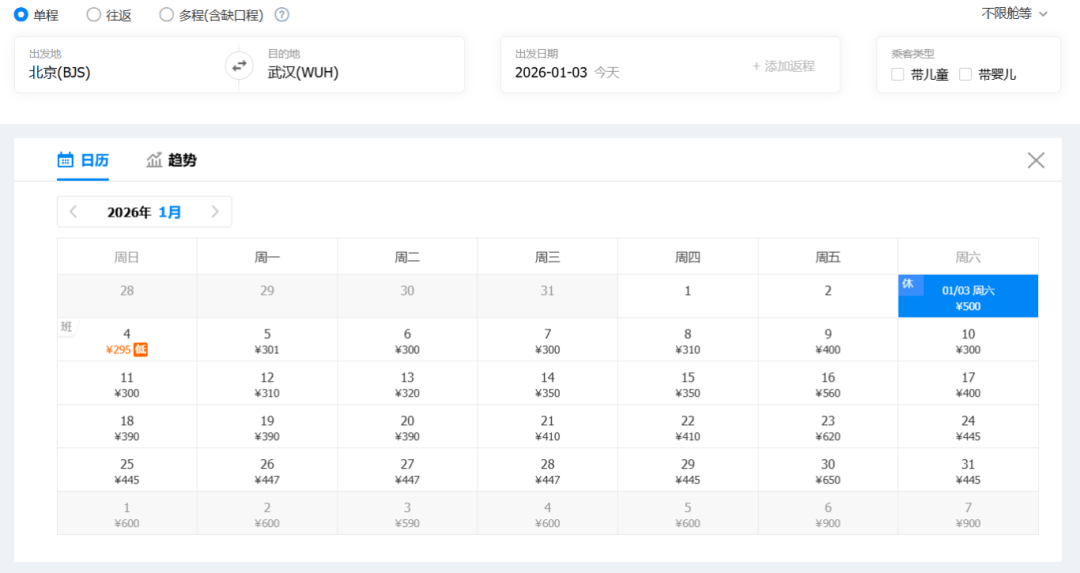1080x573 pixels.
Task: Click the calendar icon on 日历 tab
Action: (66, 160)
